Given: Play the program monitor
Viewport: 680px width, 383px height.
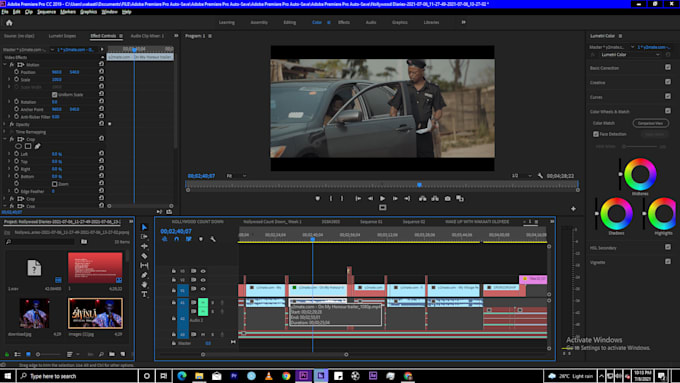Looking at the screenshot, I should tap(382, 199).
